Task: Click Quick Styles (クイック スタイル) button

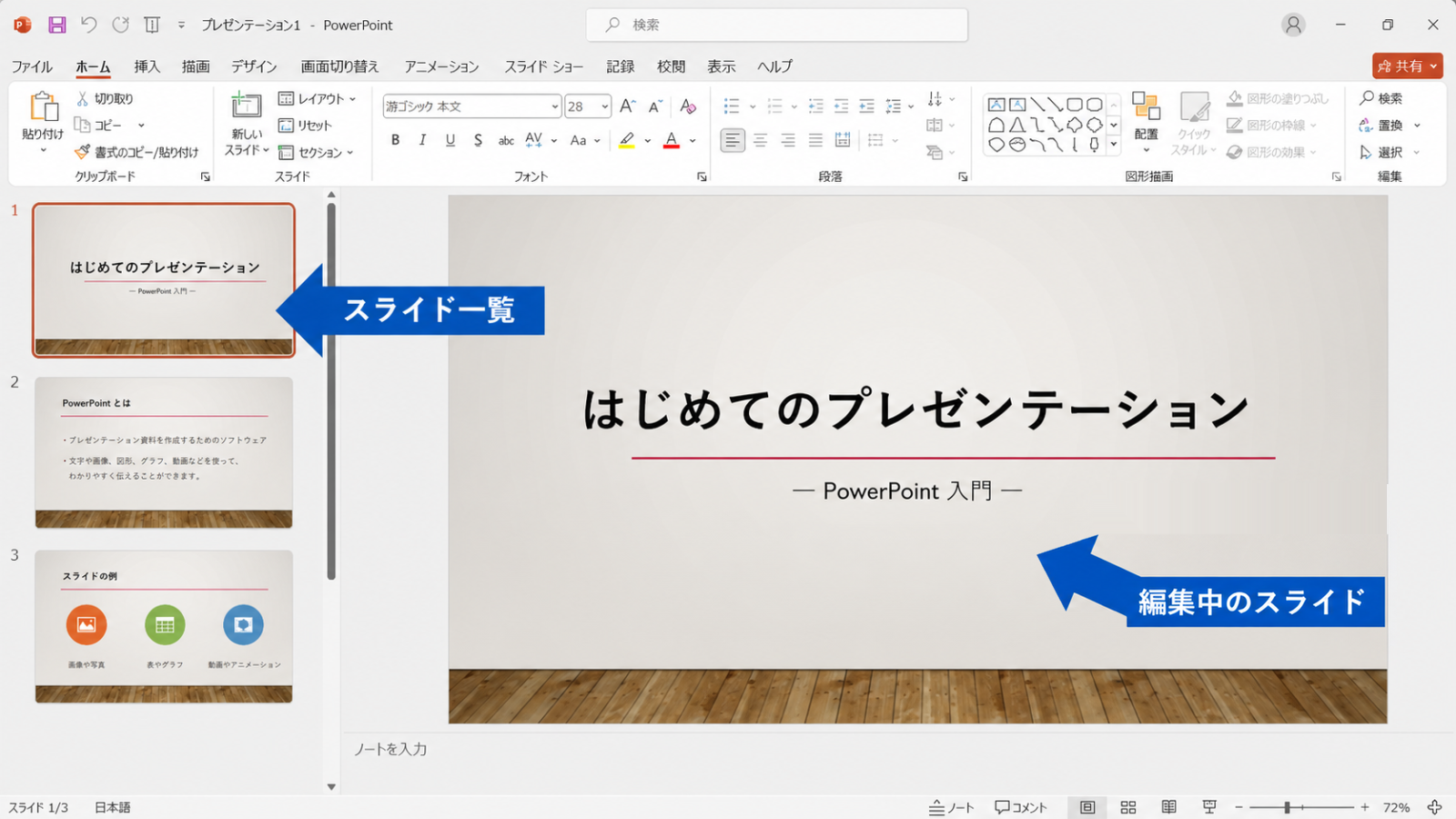Action: coord(1194,124)
